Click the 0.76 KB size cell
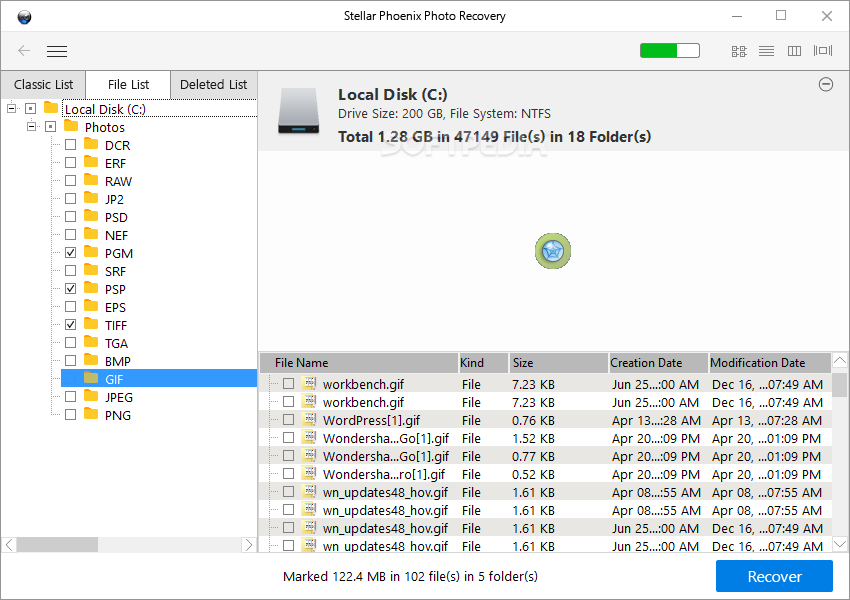Screen dimensions: 850x600 pyautogui.click(x=533, y=420)
